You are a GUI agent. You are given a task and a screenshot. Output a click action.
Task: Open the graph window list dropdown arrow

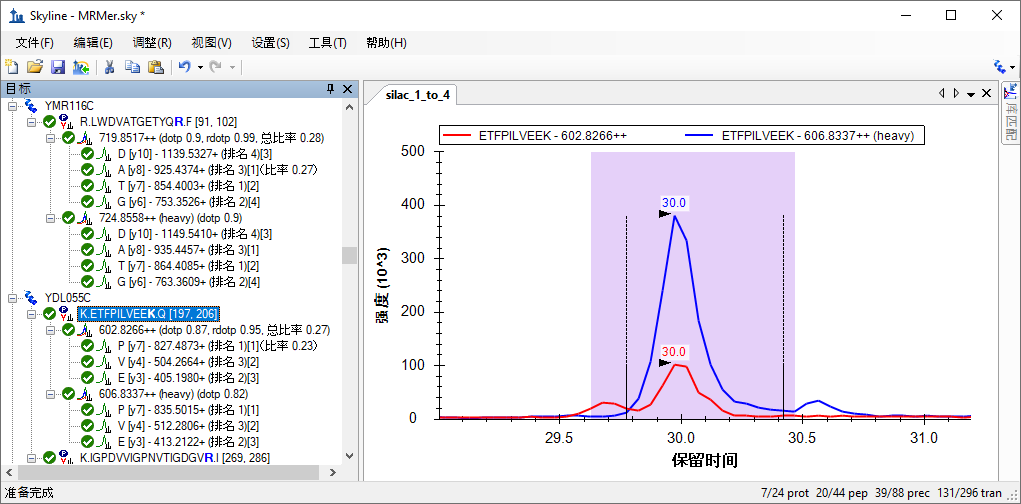click(971, 94)
